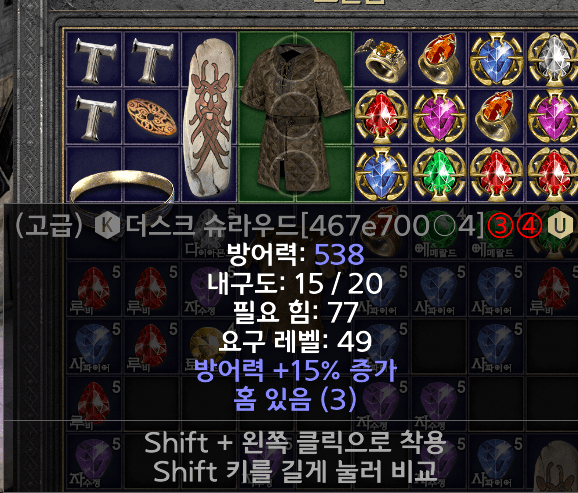Select the blue jewel left of green jewel
This screenshot has height=493, width=578.
[382, 174]
